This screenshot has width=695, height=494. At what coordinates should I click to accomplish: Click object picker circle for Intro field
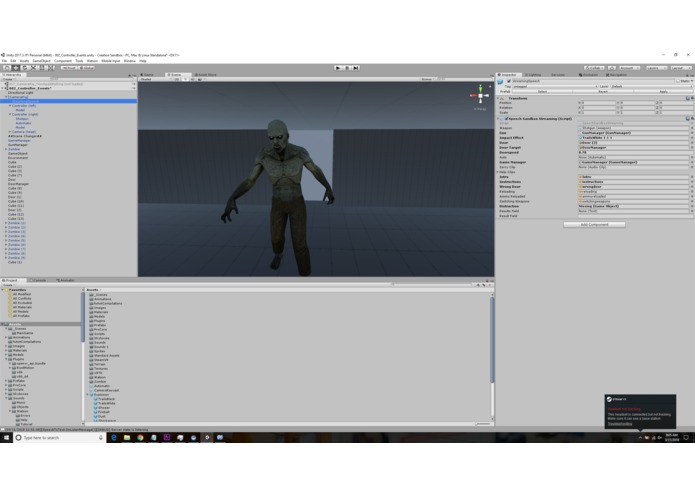click(x=691, y=177)
